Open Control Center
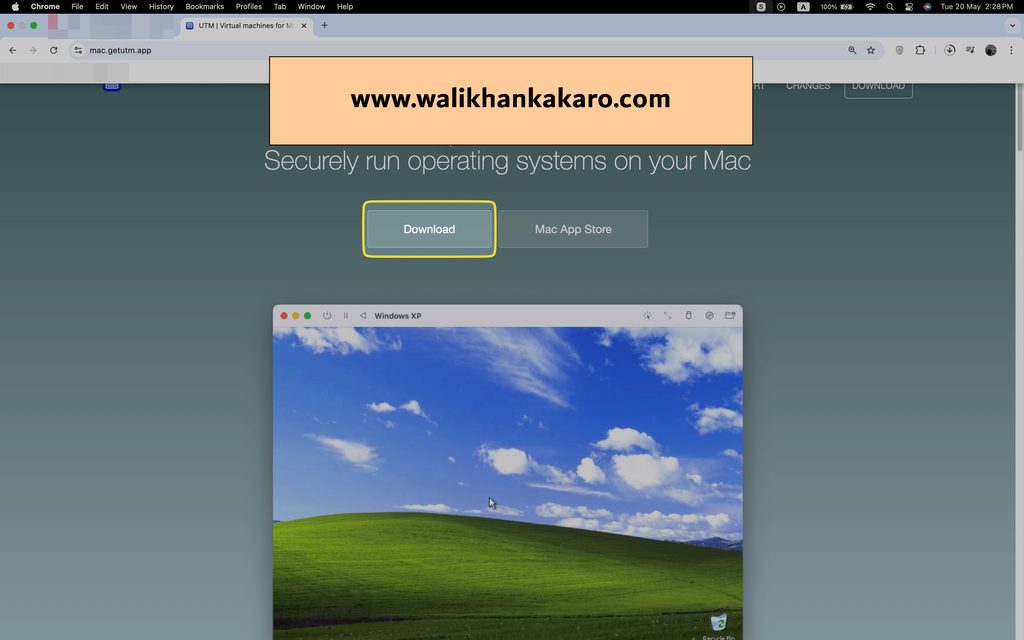 [x=908, y=7]
